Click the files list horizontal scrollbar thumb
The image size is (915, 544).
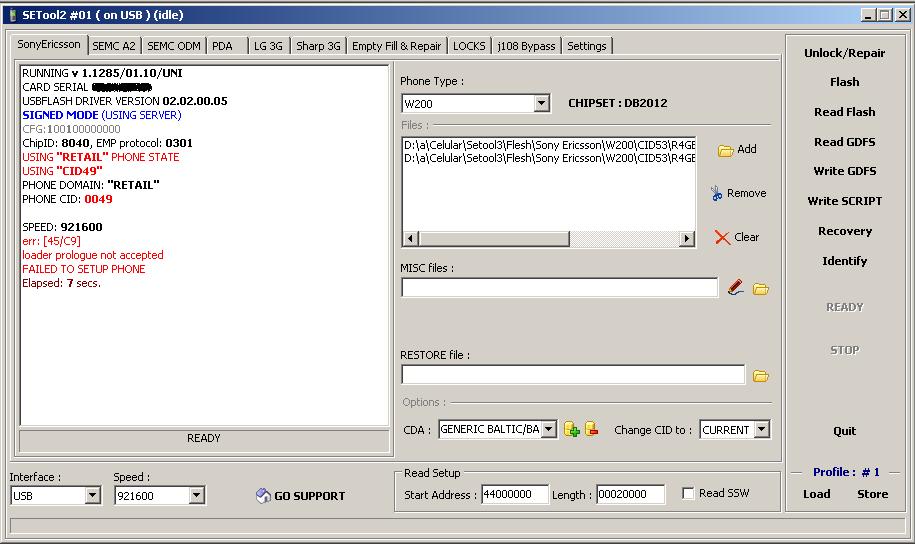click(494, 238)
